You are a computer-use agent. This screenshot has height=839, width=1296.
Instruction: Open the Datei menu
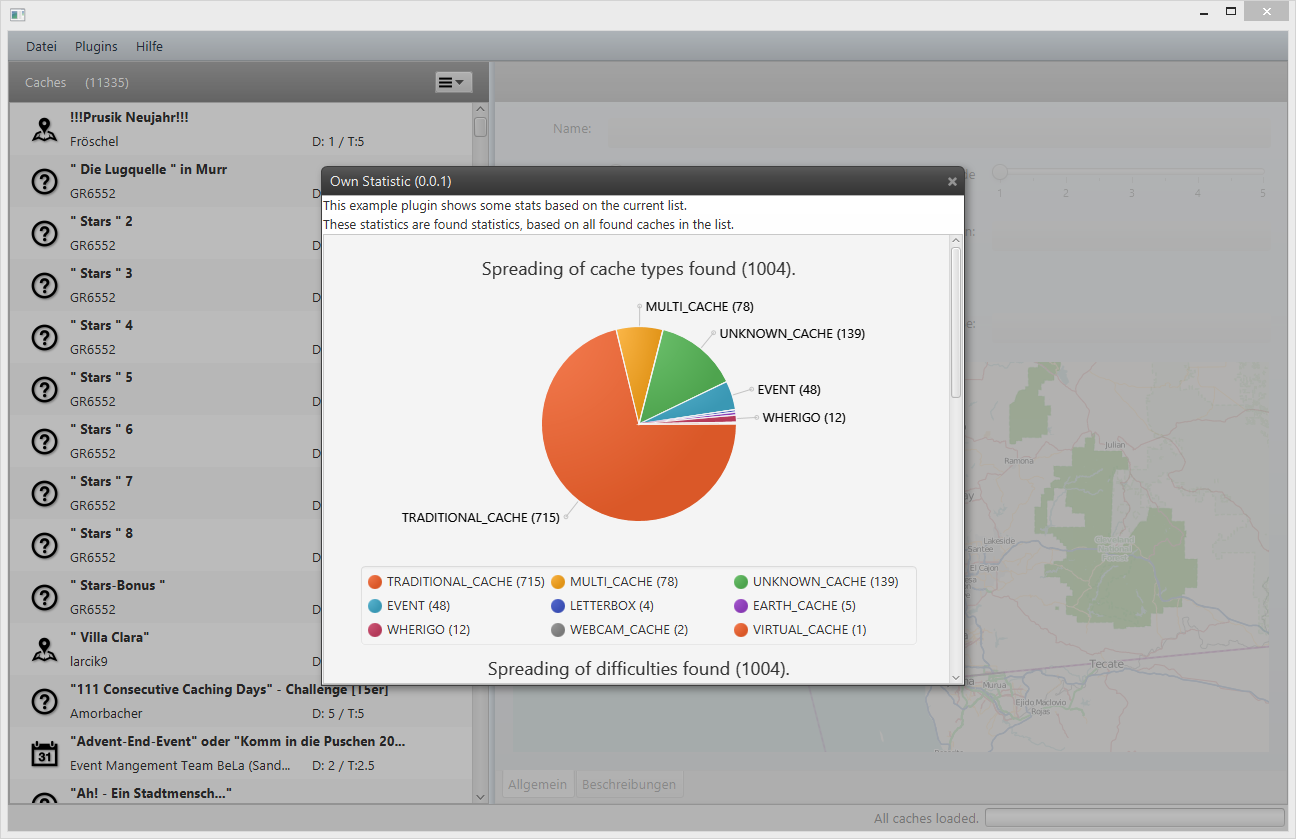41,46
